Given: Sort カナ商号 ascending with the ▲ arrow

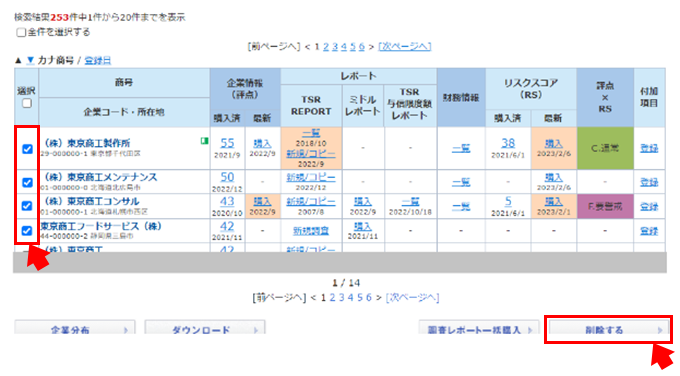Looking at the screenshot, I should pyautogui.click(x=18, y=60).
